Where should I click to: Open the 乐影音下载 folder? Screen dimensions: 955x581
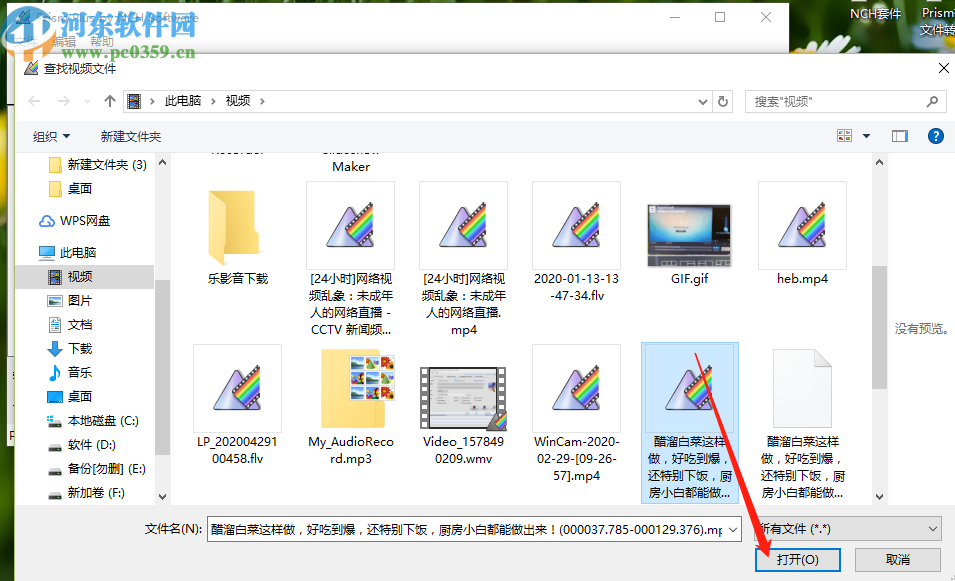click(x=237, y=230)
